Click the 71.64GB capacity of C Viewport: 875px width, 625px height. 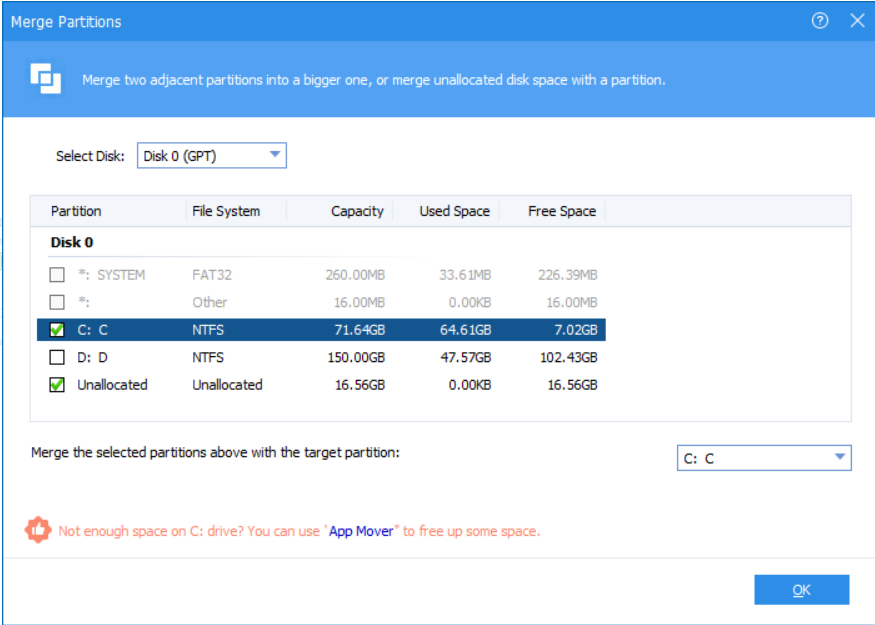click(x=359, y=330)
